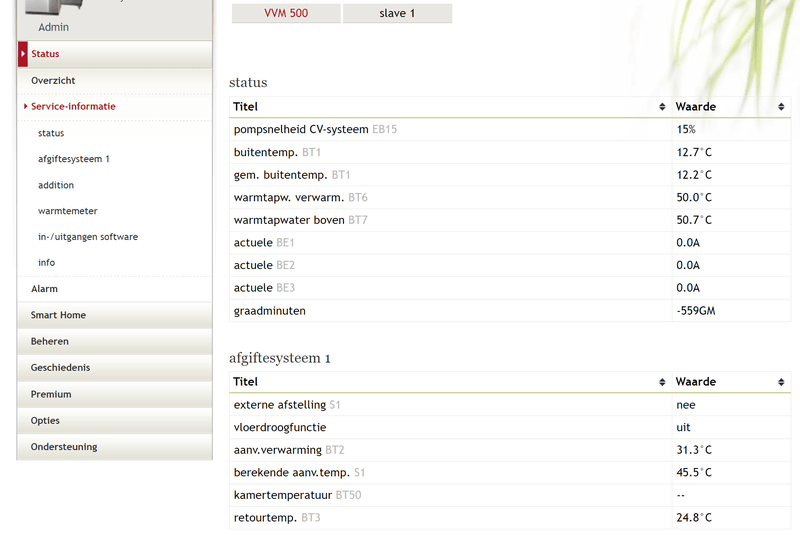Jump to the addition section
Screen dimensions: 800x539
click(56, 185)
